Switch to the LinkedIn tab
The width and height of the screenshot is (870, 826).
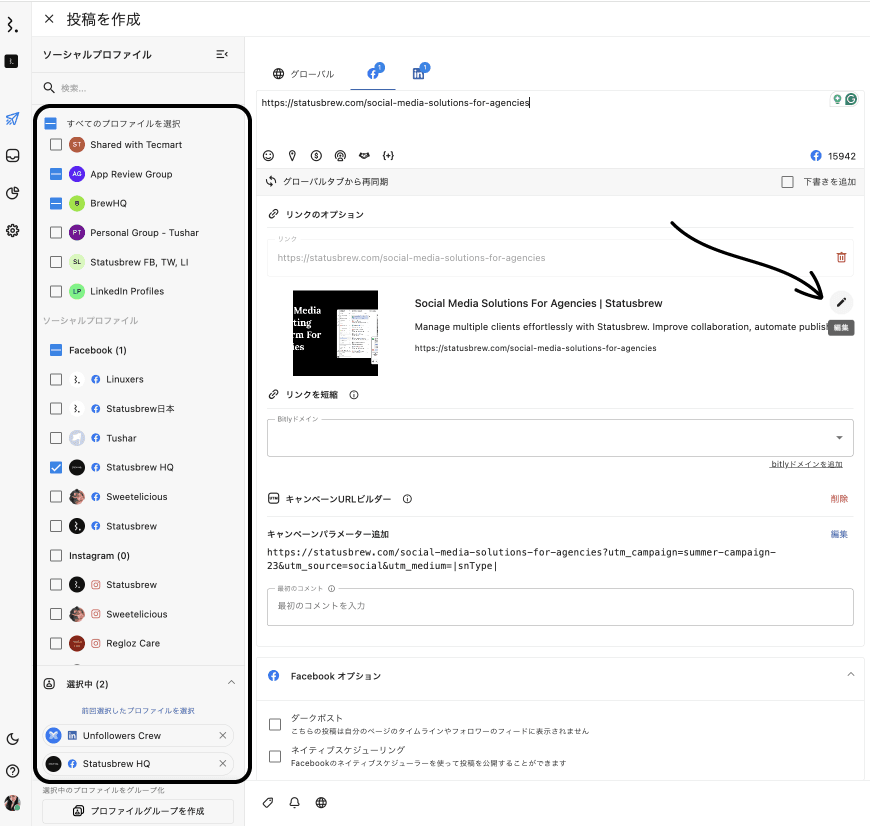pos(419,73)
